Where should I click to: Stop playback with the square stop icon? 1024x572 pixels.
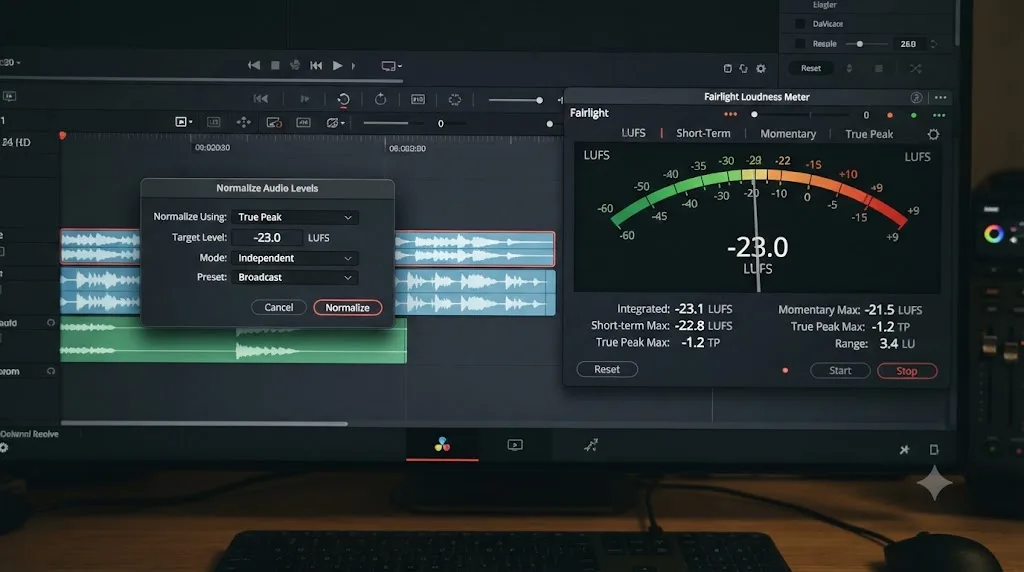(x=276, y=65)
